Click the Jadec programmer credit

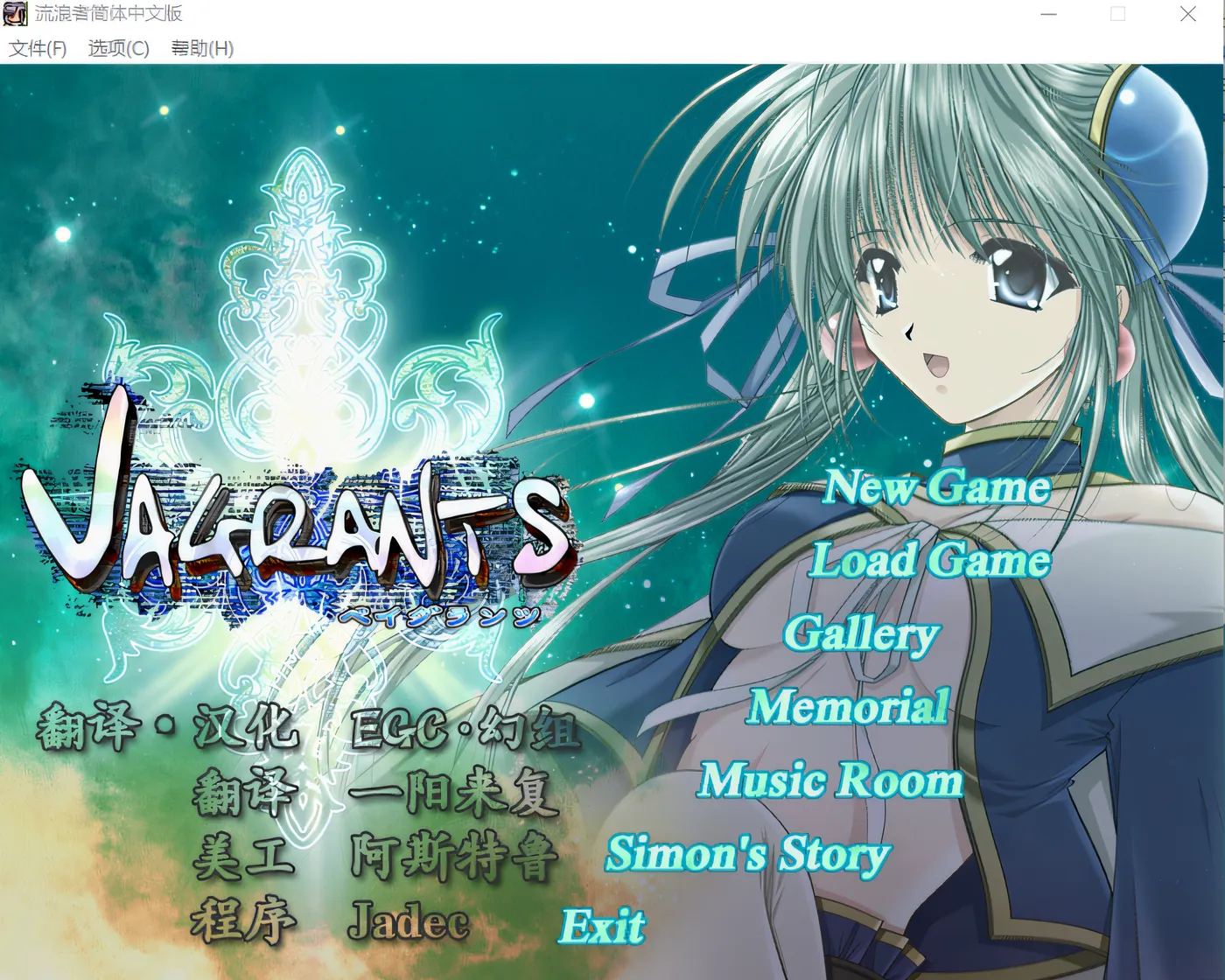(409, 921)
